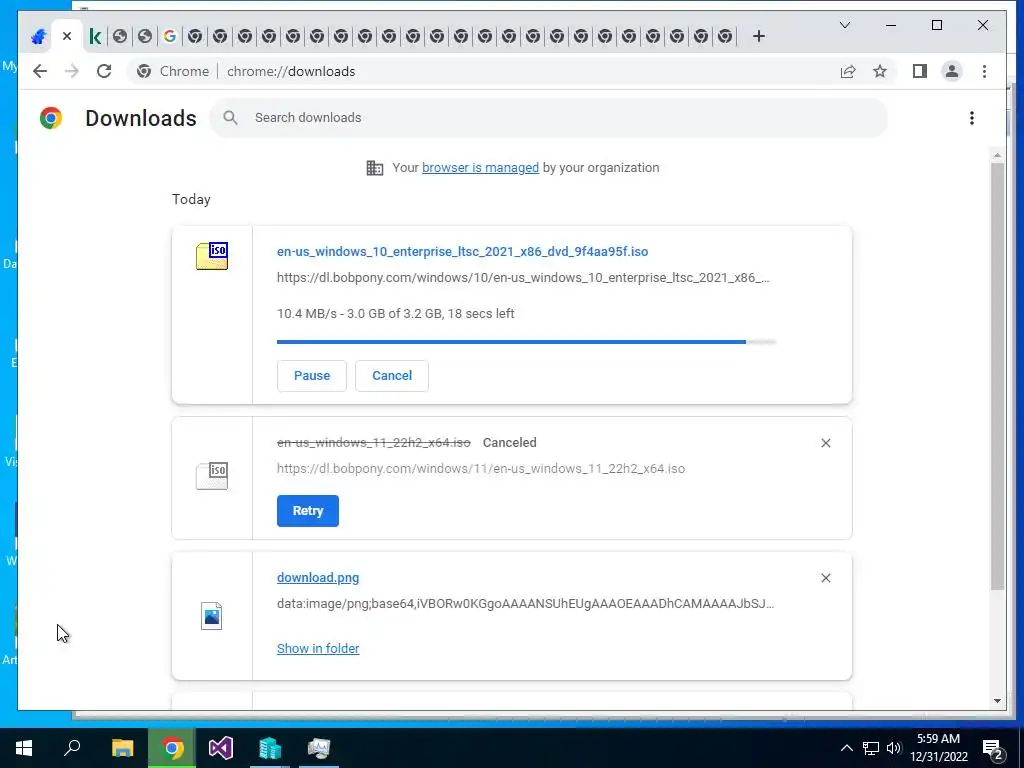Switch to the Google 'G' tab
Viewport: 1024px width, 768px height.
point(170,37)
